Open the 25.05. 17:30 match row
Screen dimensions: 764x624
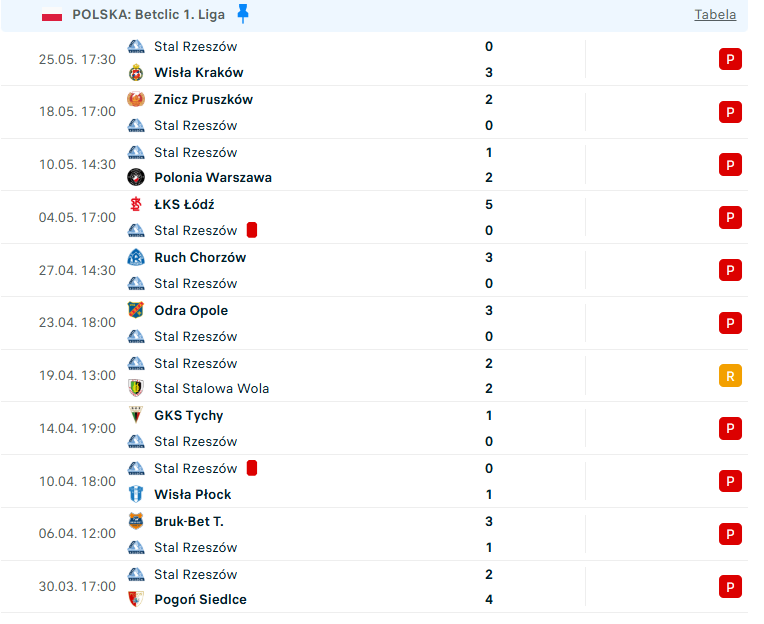point(374,59)
